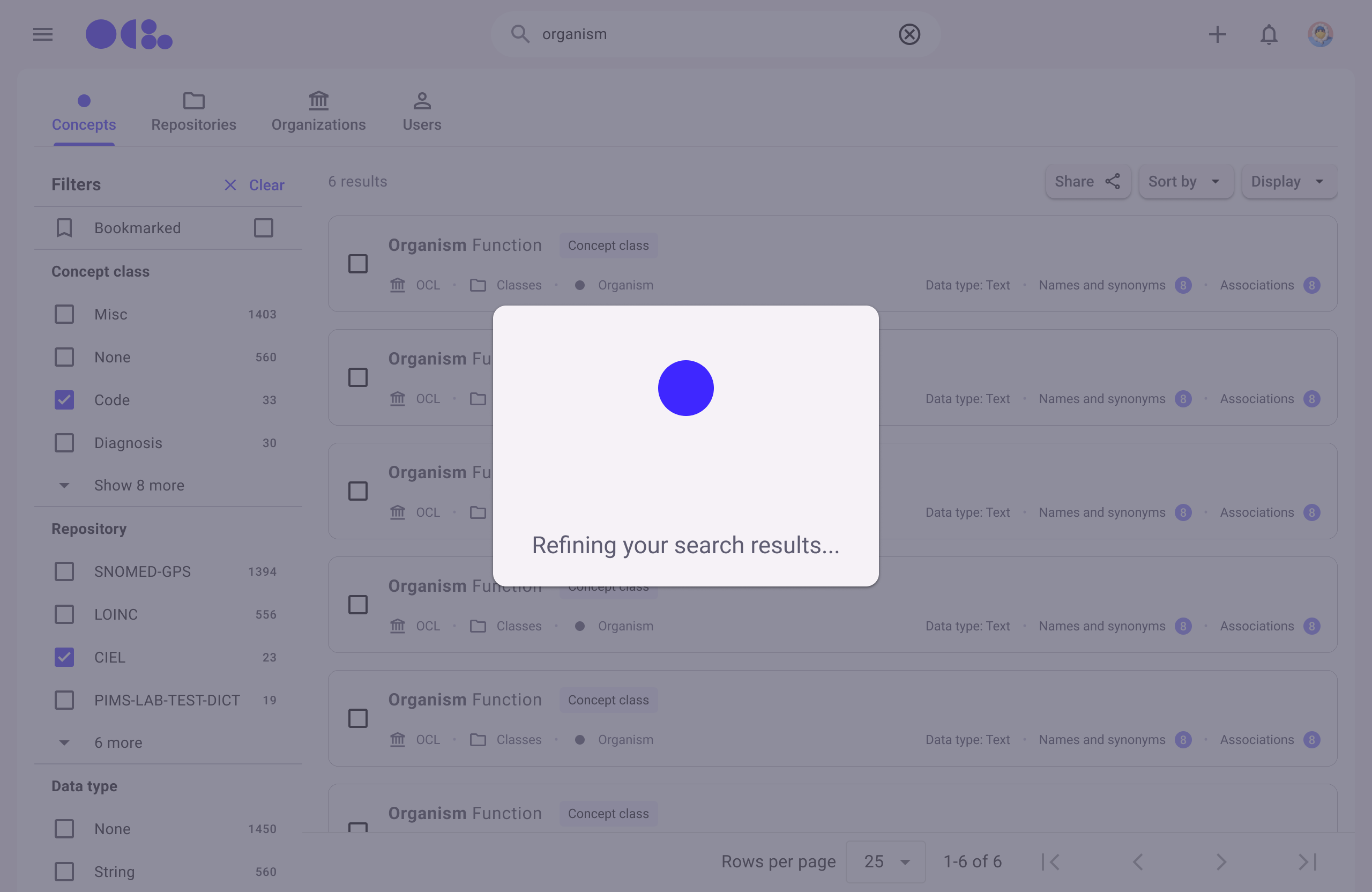Toggle the Bookmarked filter checkbox

pos(264,228)
